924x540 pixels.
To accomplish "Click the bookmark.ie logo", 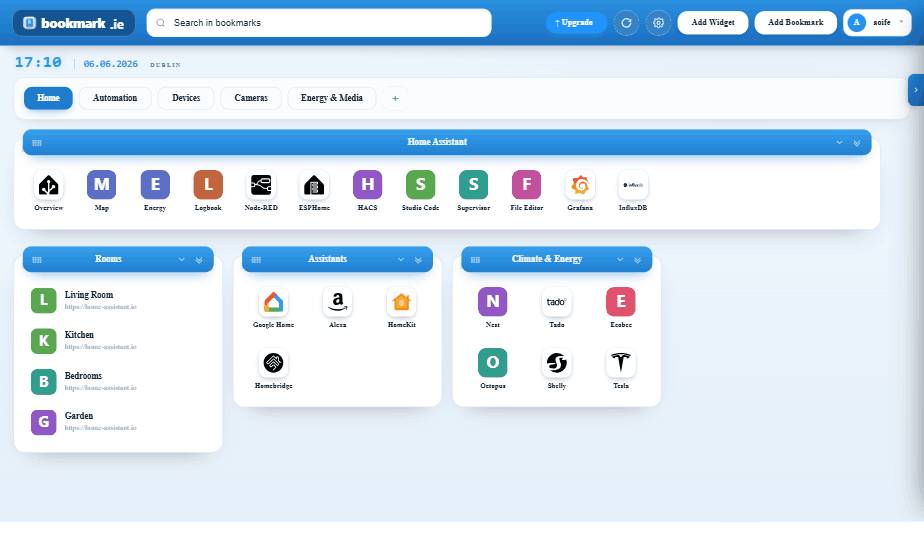I will (x=74, y=23).
